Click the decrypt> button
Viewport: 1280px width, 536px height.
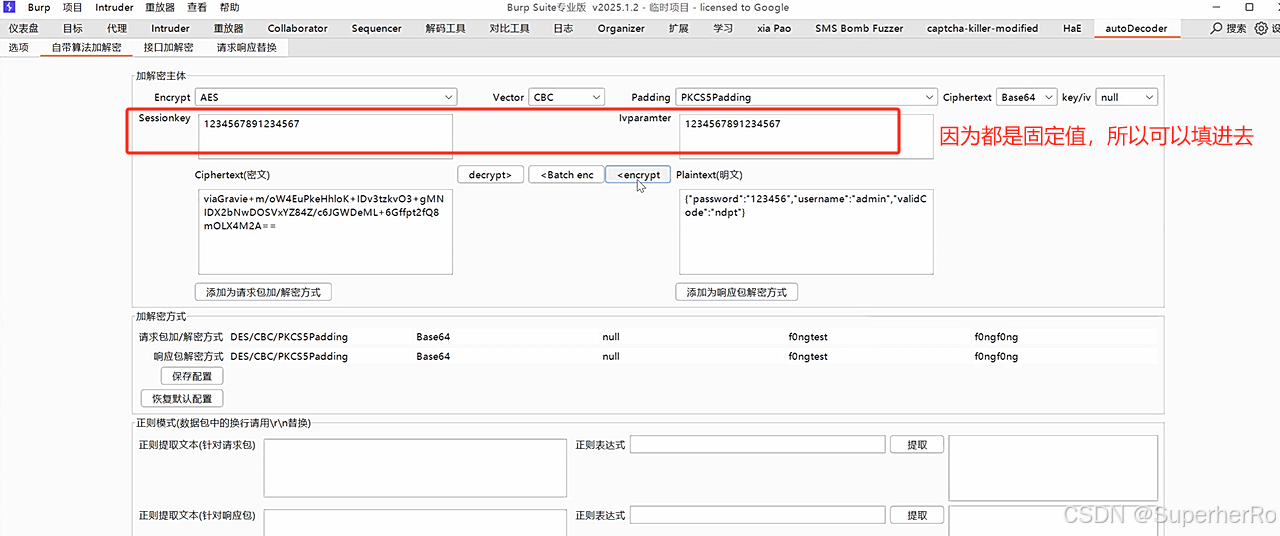click(490, 175)
